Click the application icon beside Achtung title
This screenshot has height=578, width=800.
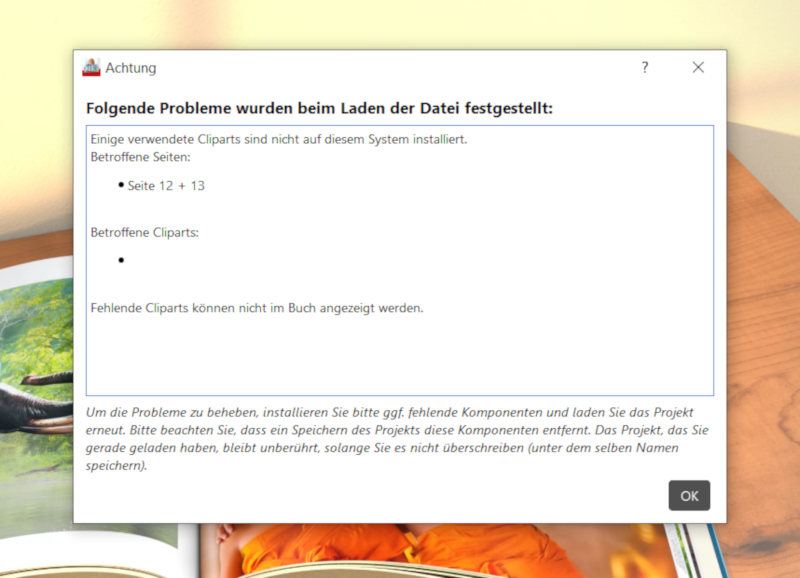[x=91, y=67]
